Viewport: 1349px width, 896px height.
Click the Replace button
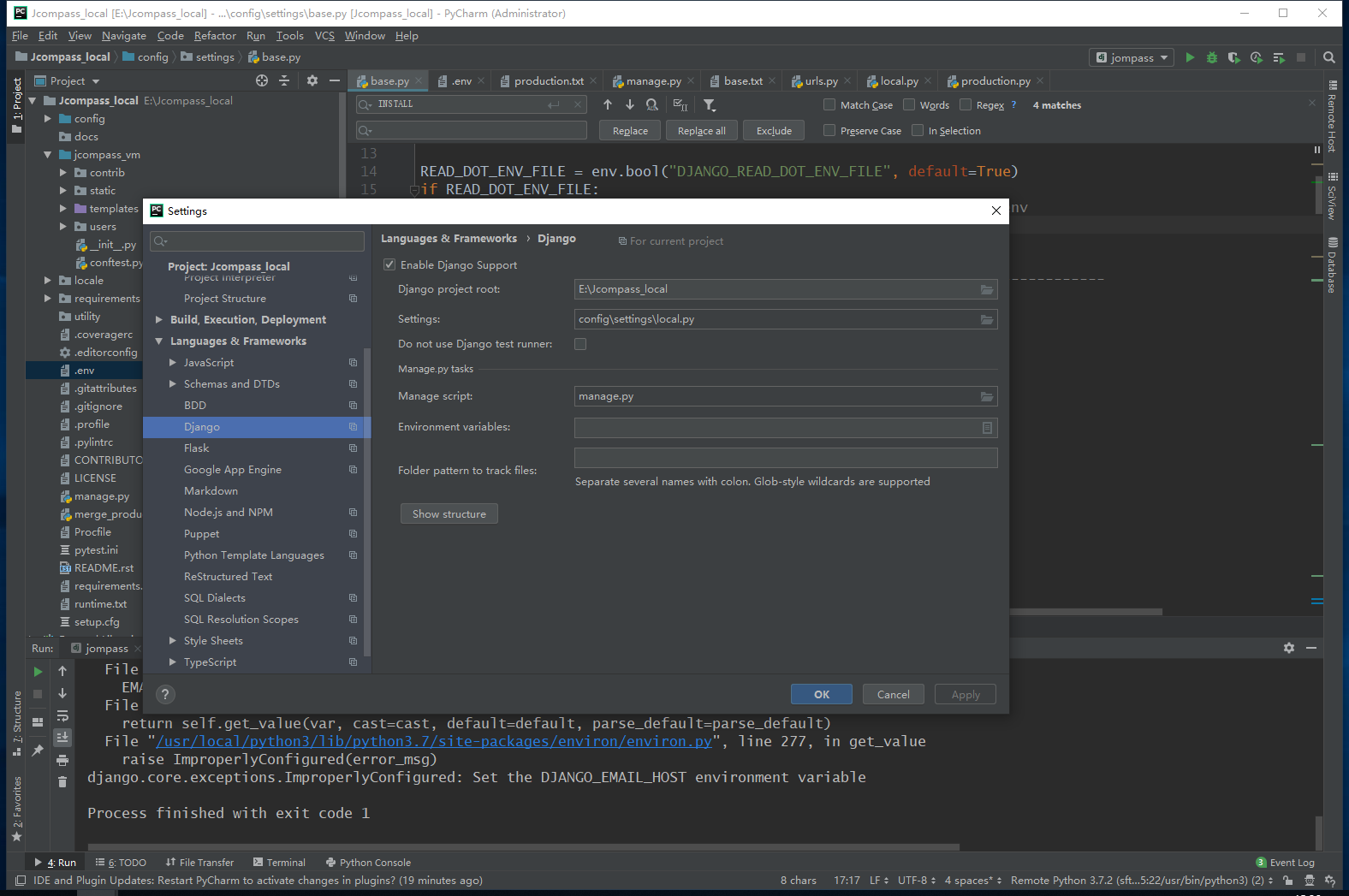pos(630,131)
